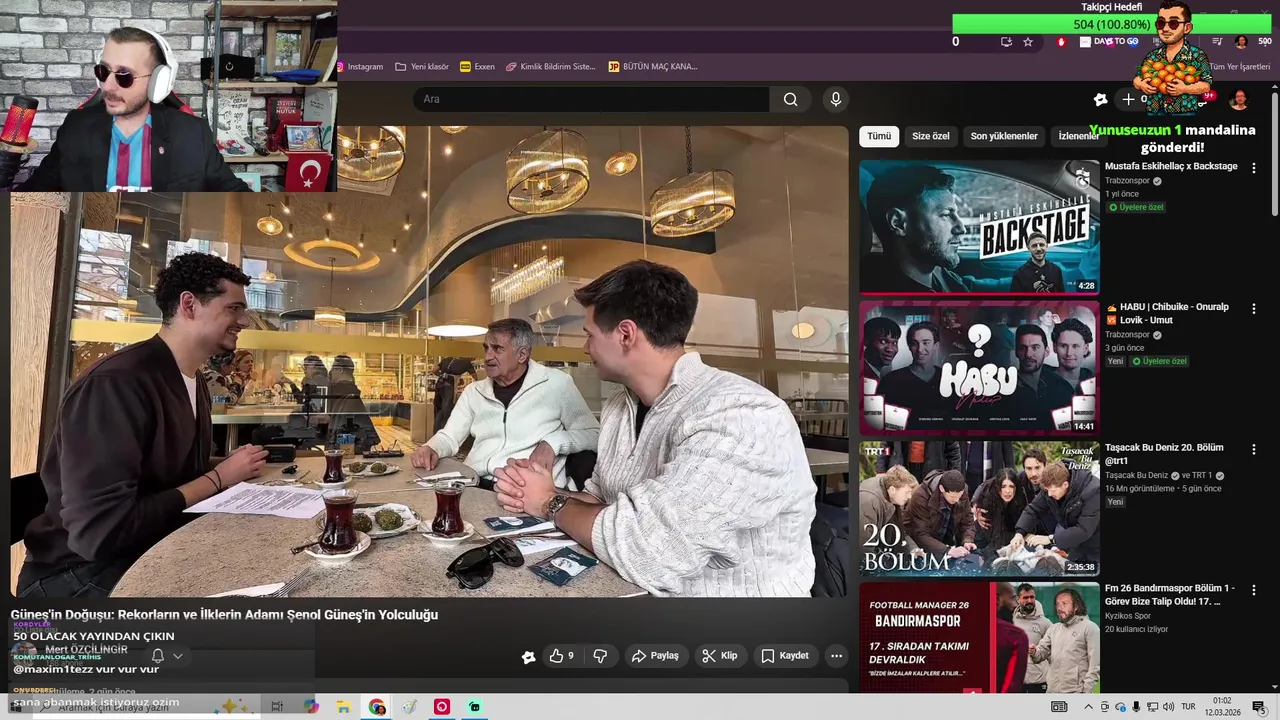
Task: Start voice search with the microphone icon
Action: point(836,99)
